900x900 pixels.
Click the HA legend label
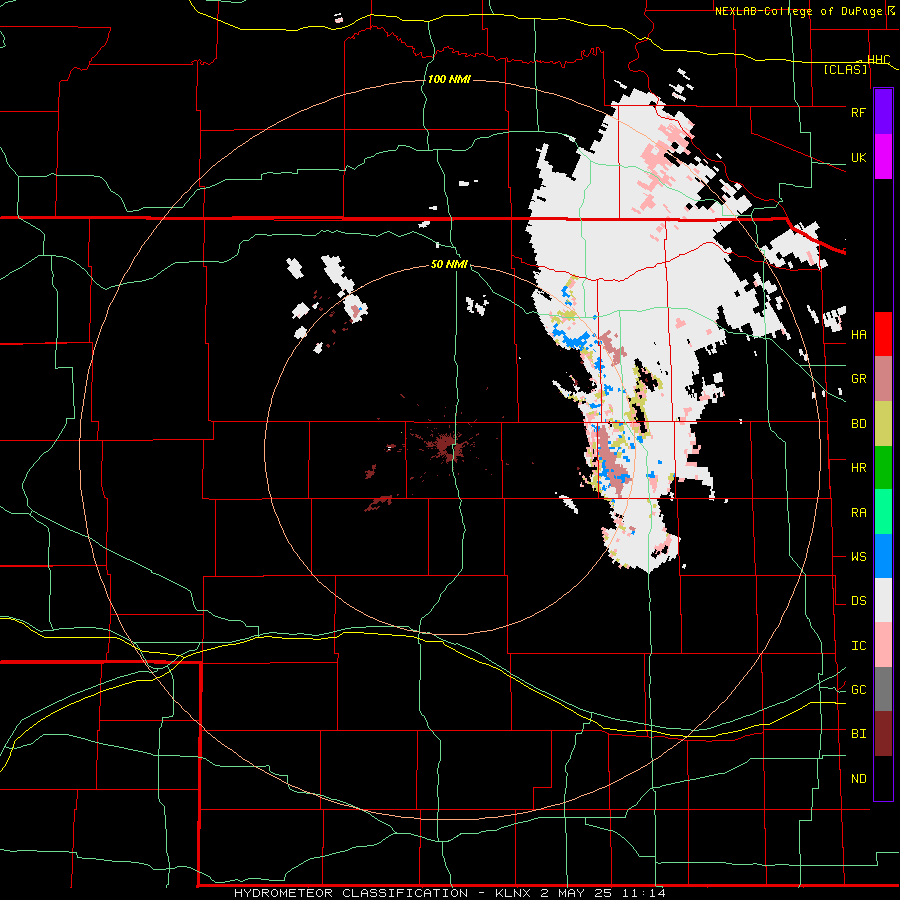coord(858,335)
